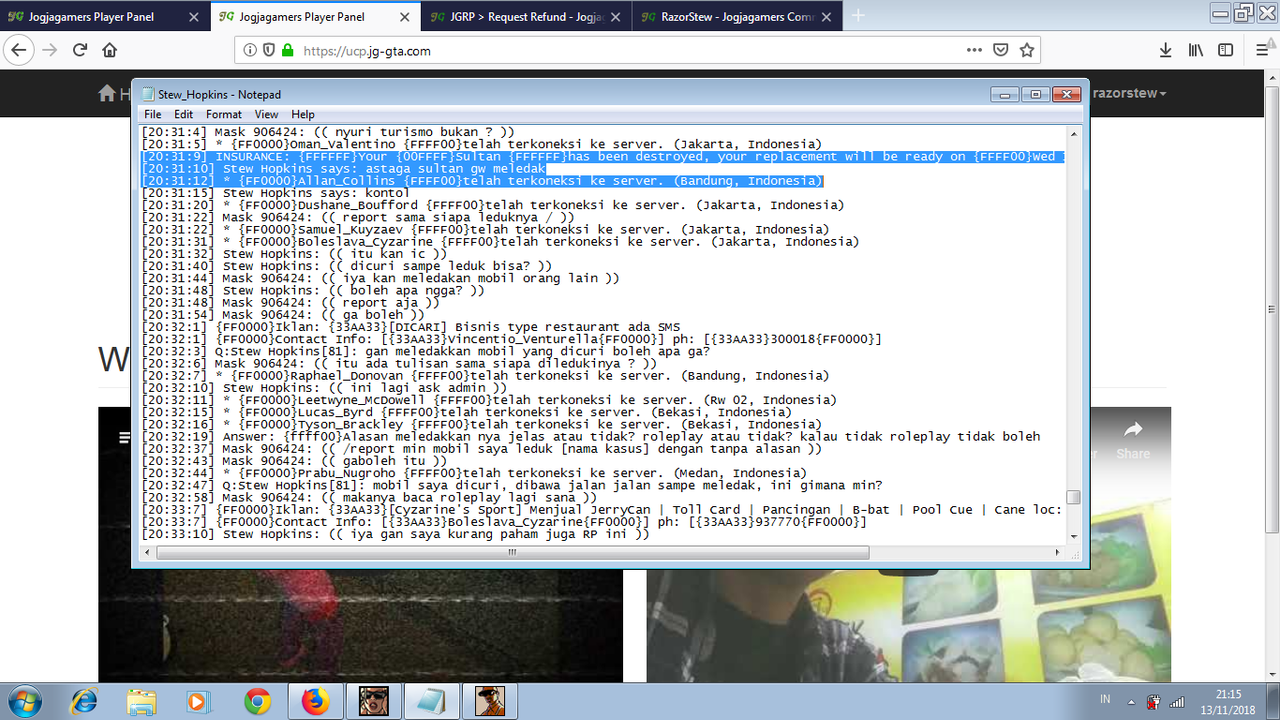Close the RazorStew tab
The width and height of the screenshot is (1280, 720).
827,17
